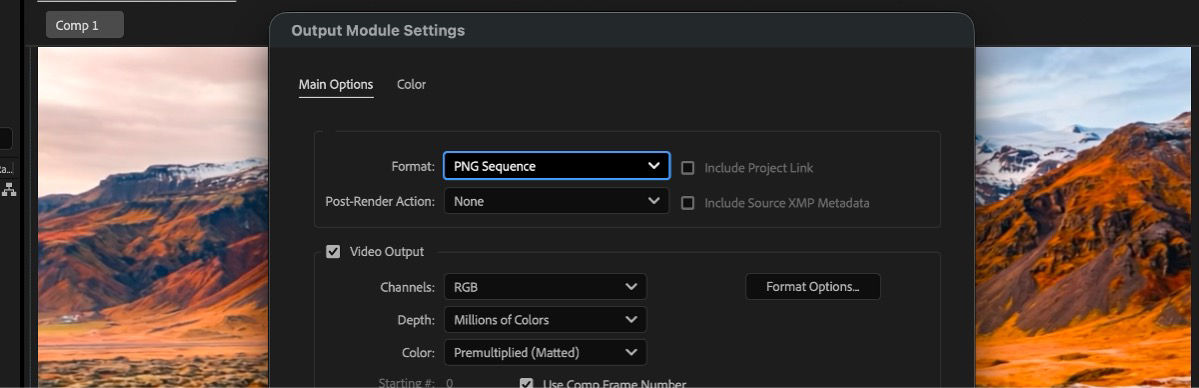Open the Post-Render Action None dropdown
1199x388 pixels.
pyautogui.click(x=557, y=201)
